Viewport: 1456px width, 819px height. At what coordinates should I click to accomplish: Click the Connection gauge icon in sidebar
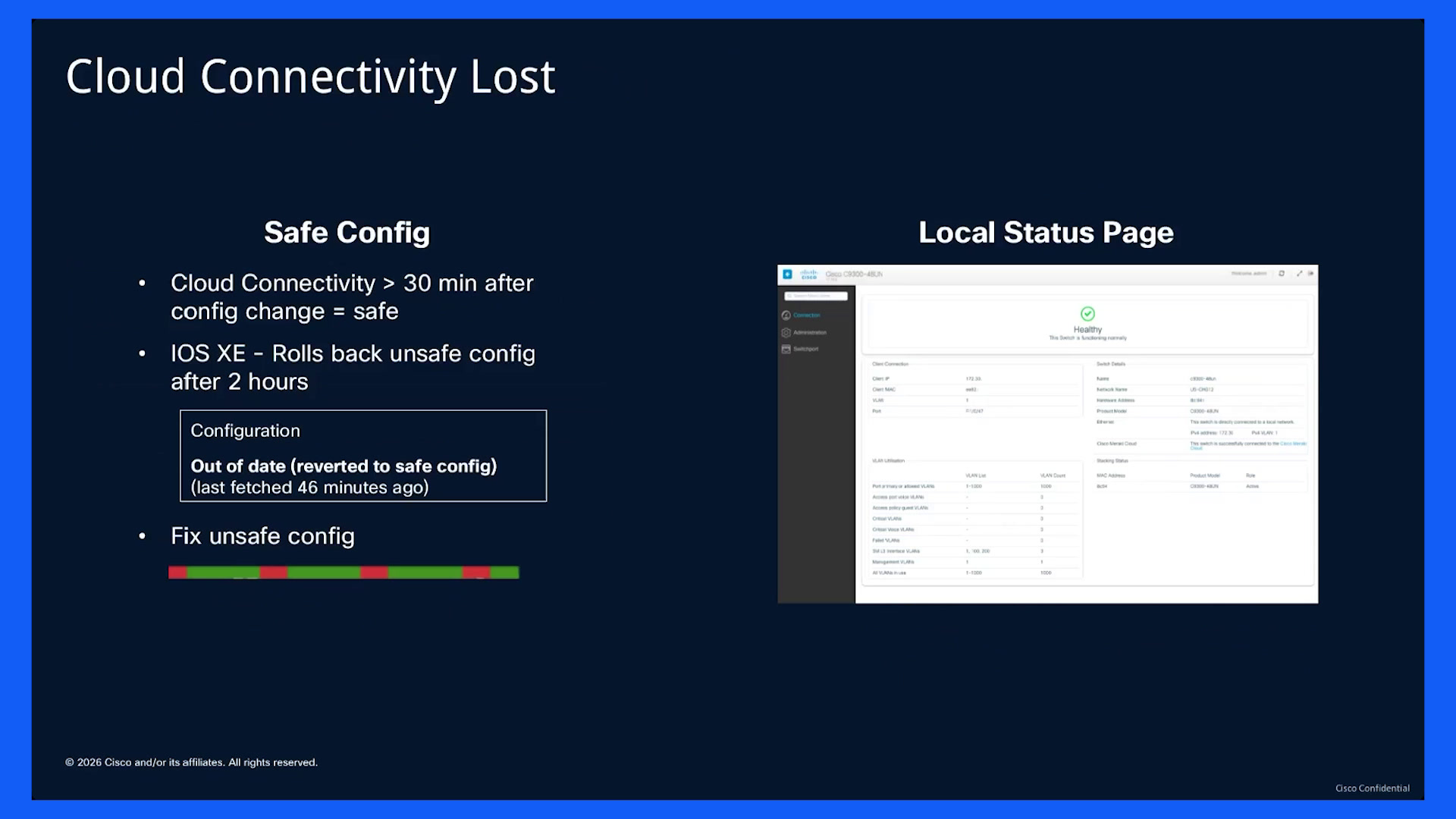[x=786, y=315]
